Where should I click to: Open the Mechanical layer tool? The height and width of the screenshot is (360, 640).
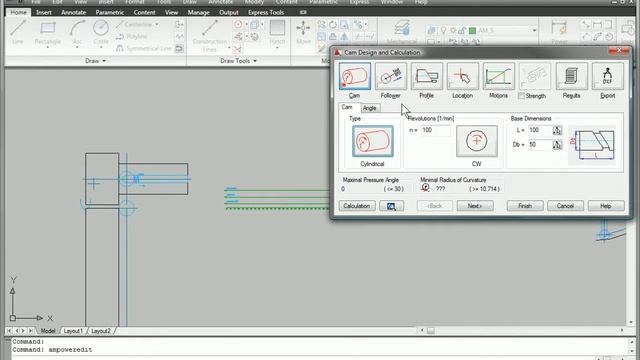[402, 32]
